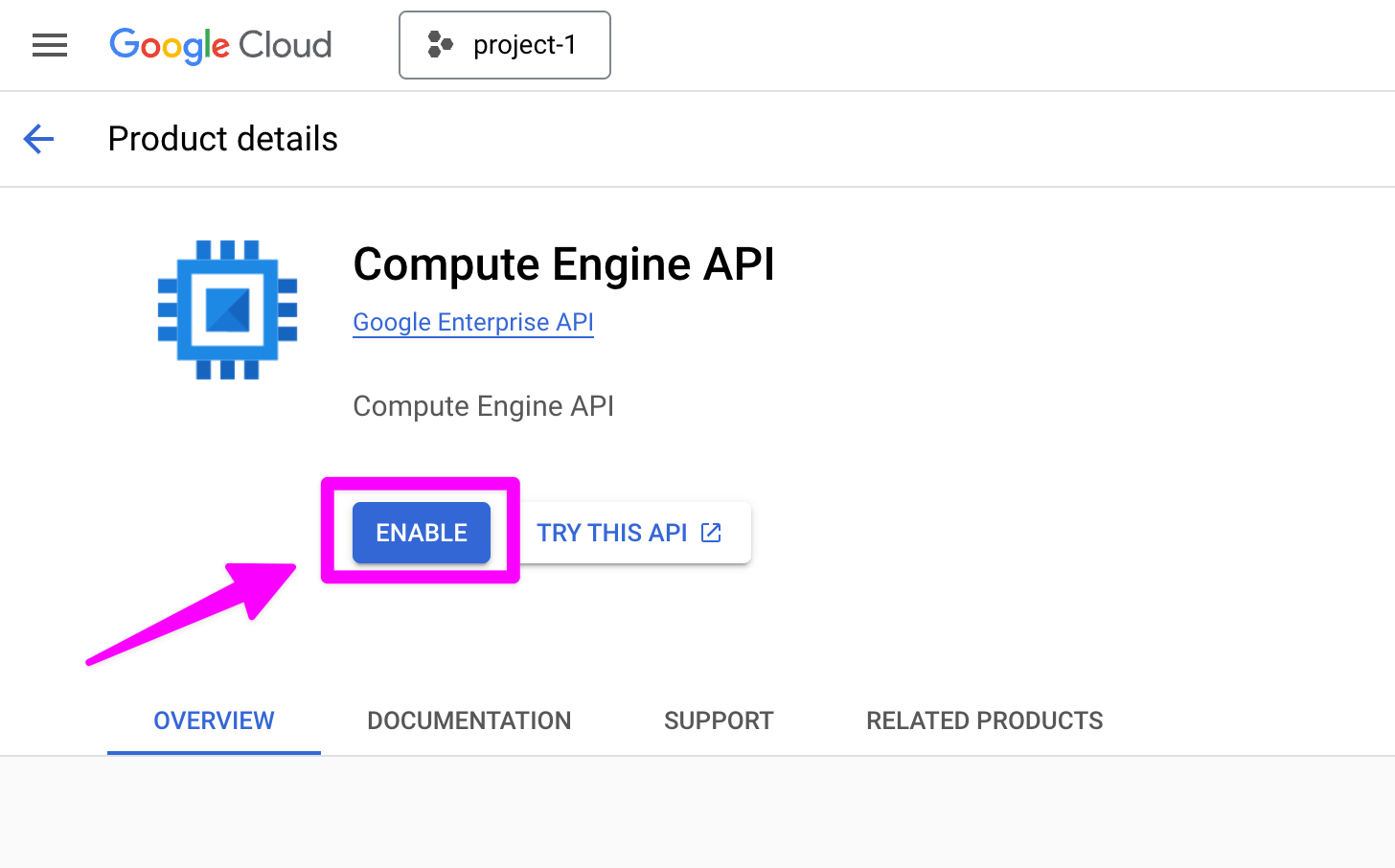Open the Google Enterprise API link
This screenshot has width=1395, height=868.
click(473, 322)
